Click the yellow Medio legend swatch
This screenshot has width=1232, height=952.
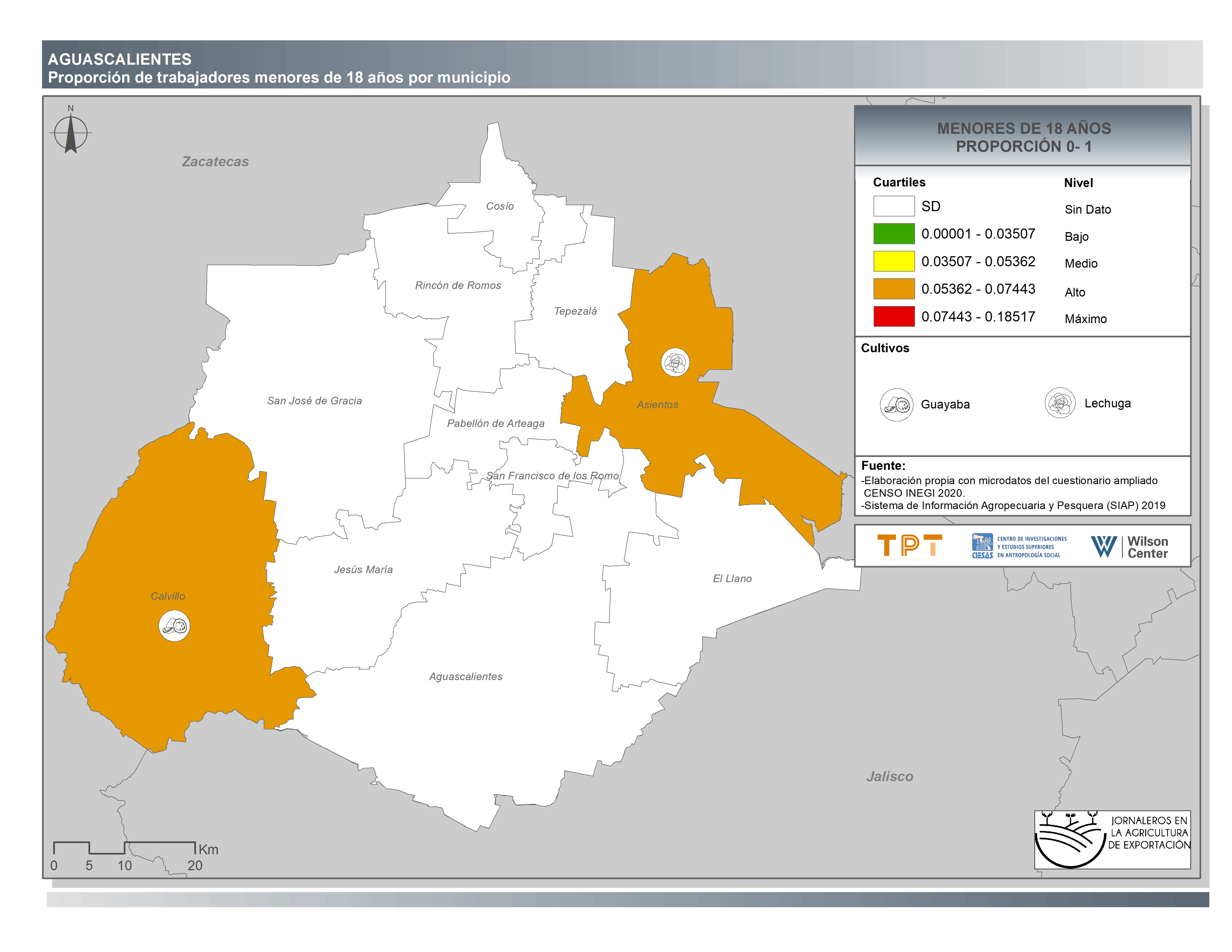[x=893, y=261]
